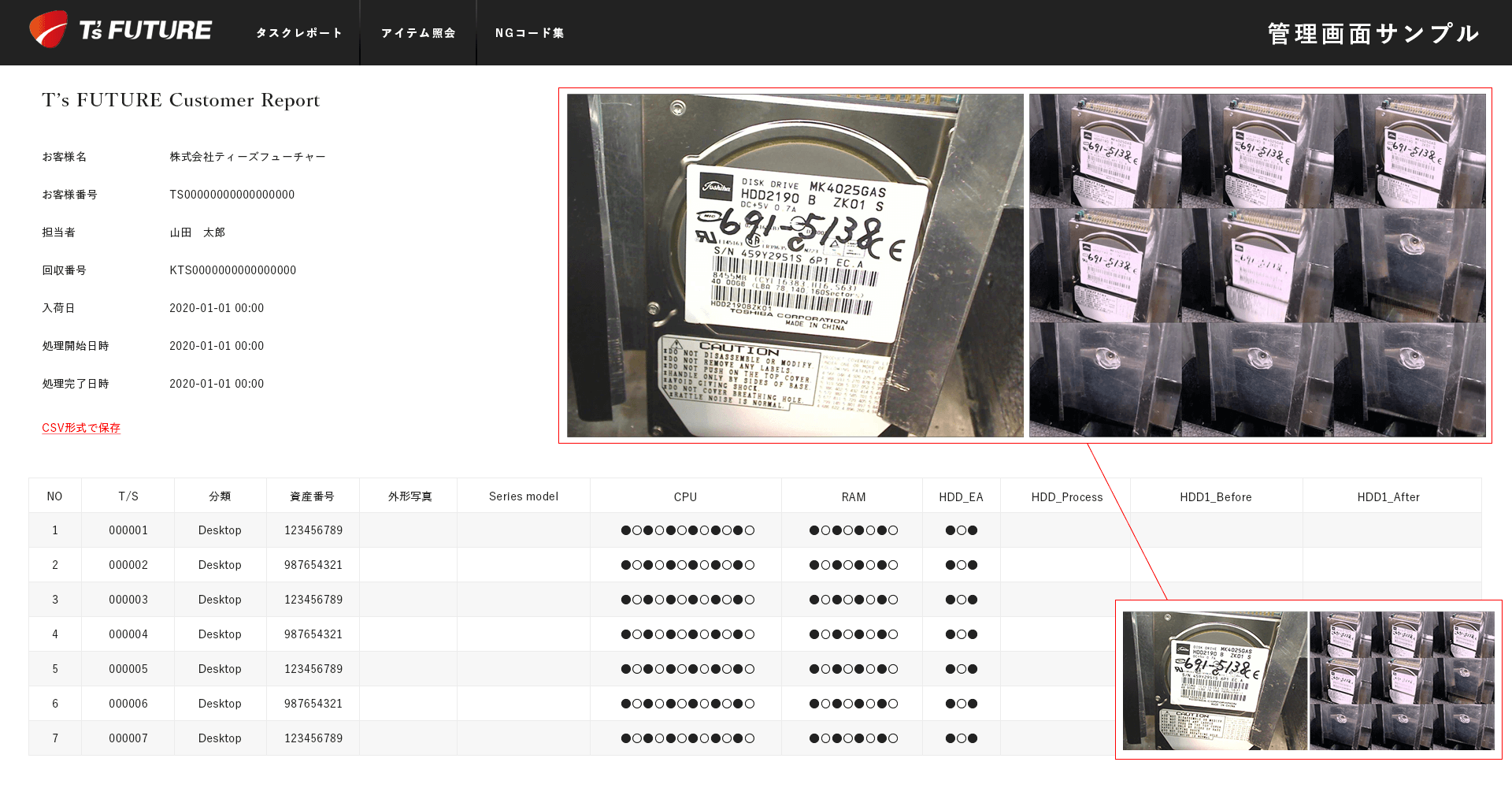Click asset number 123456789 in row 1
The image size is (1512, 788).
tap(313, 530)
